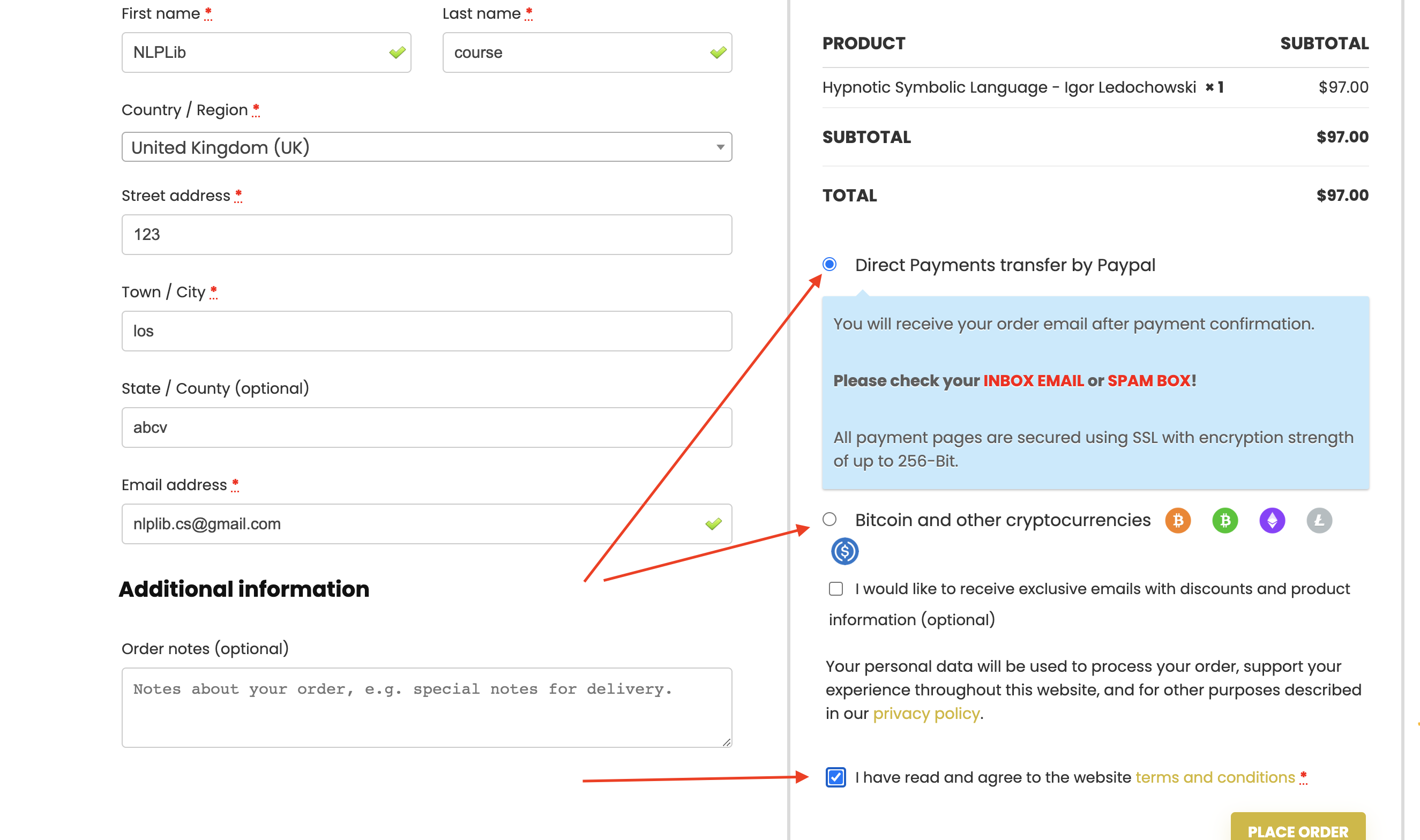The width and height of the screenshot is (1420, 840).
Task: Open the privacy policy link
Action: (926, 713)
